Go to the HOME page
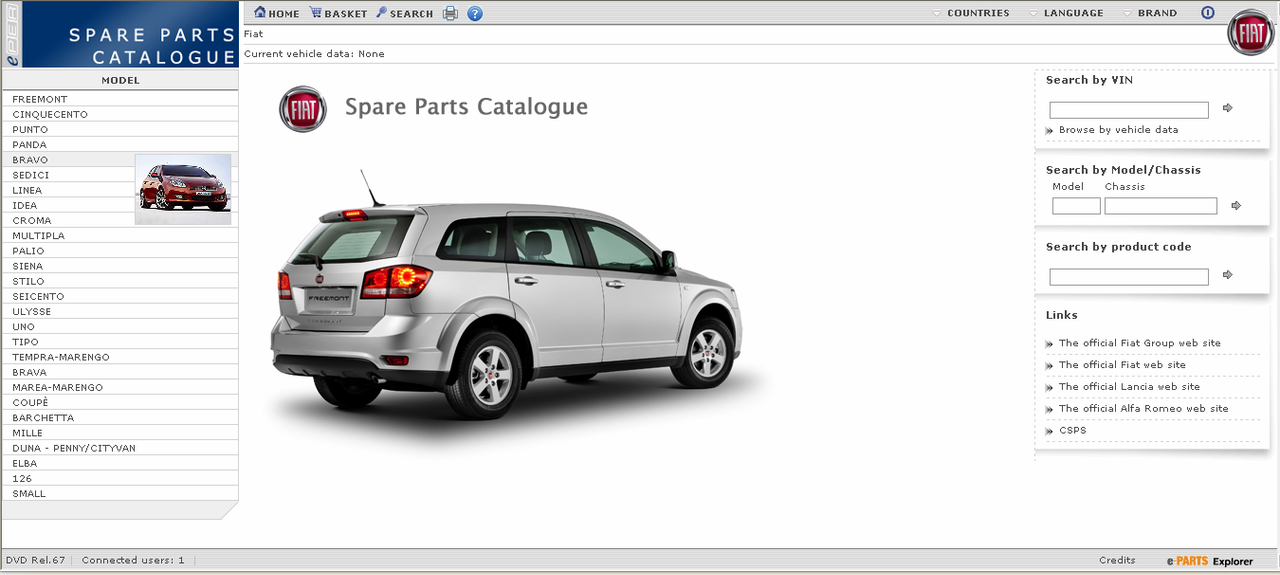Viewport: 1280px width, 575px height. 277,13
